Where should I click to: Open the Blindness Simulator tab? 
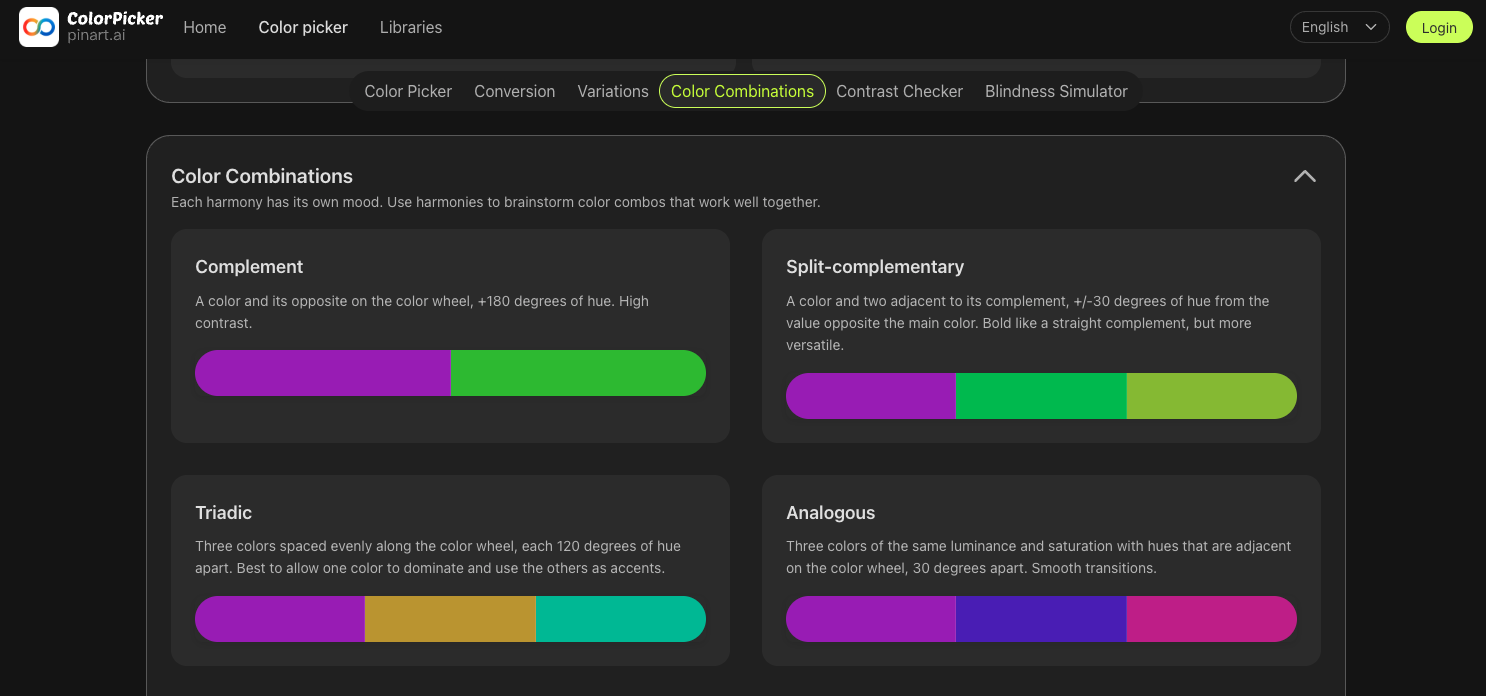[1056, 91]
